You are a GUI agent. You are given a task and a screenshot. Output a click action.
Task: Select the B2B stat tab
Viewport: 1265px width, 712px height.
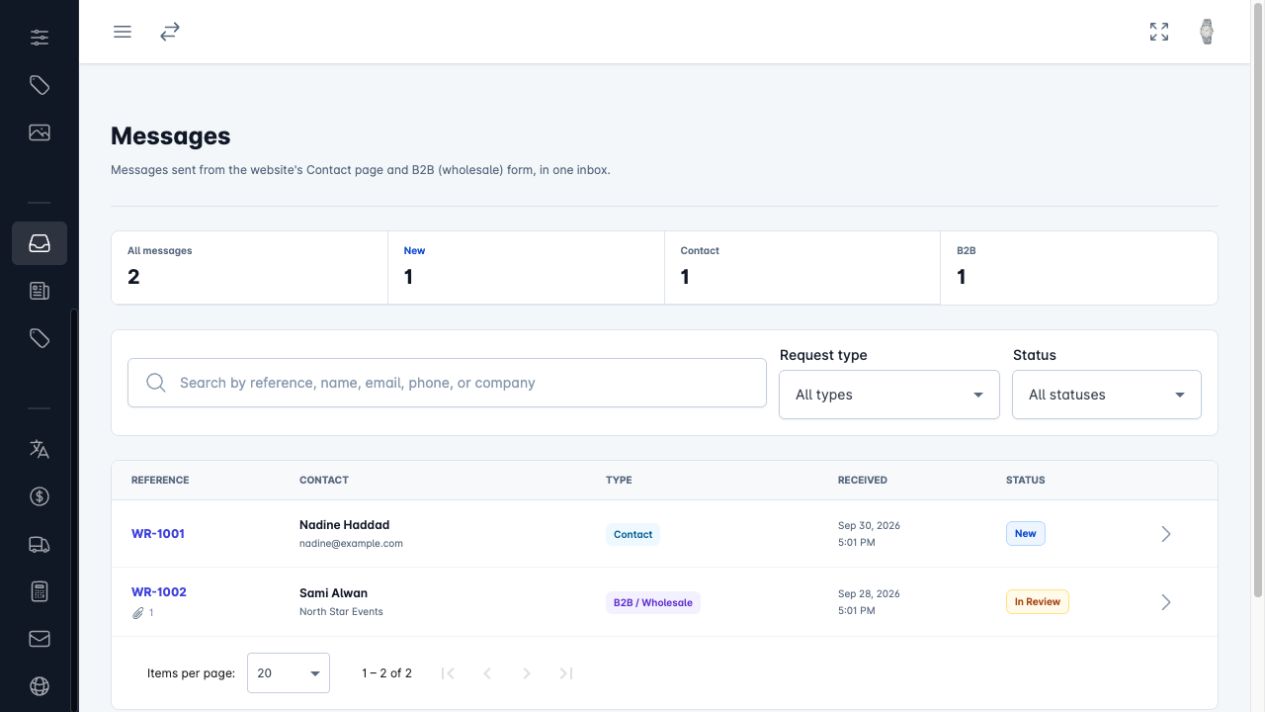click(x=1079, y=268)
